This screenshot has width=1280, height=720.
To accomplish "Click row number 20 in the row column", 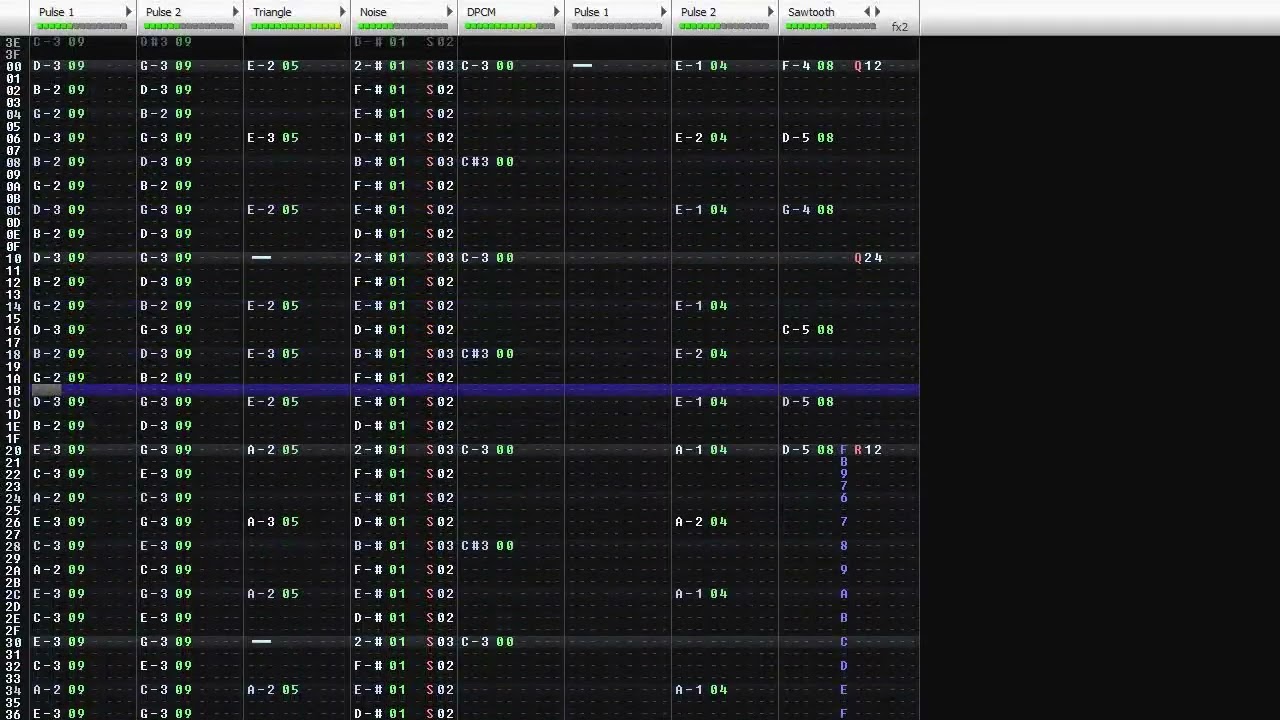I will point(13,450).
